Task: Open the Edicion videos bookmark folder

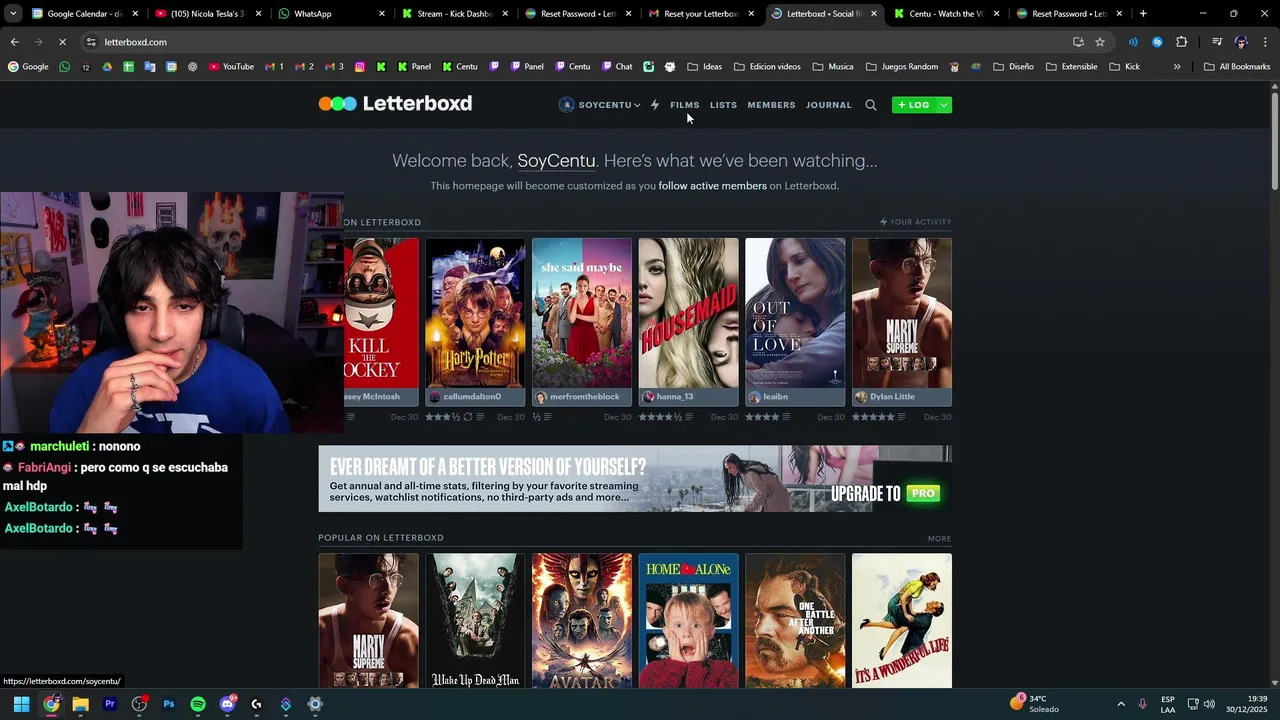Action: [x=767, y=67]
